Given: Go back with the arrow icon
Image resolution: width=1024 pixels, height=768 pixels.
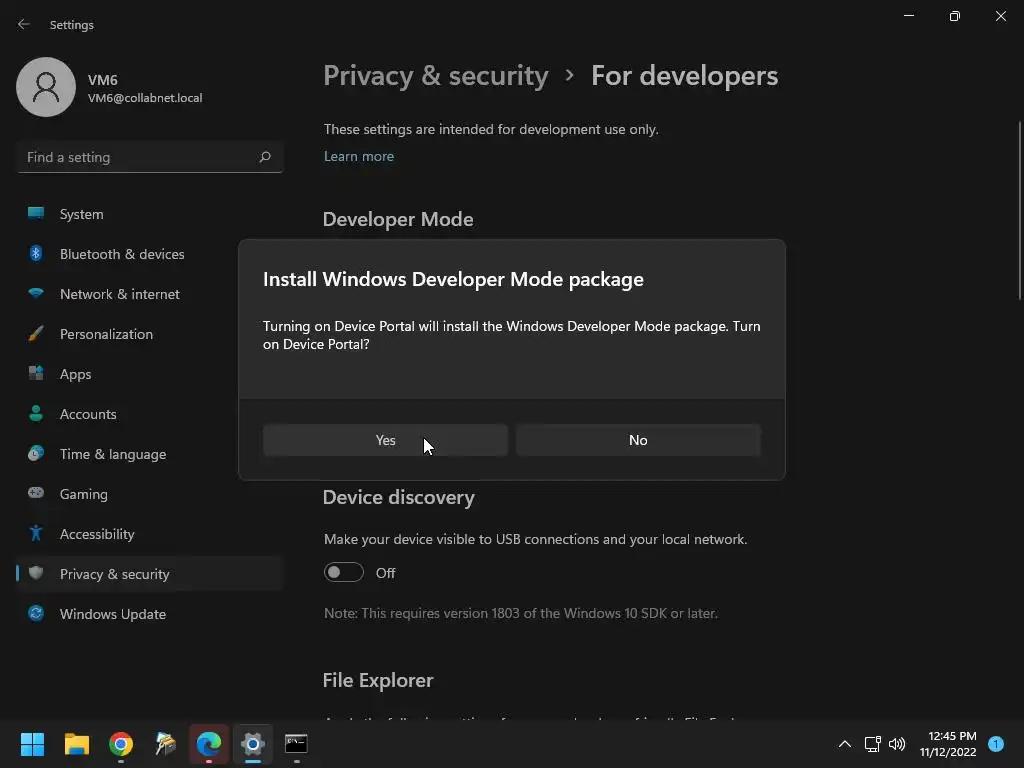Looking at the screenshot, I should (x=24, y=24).
